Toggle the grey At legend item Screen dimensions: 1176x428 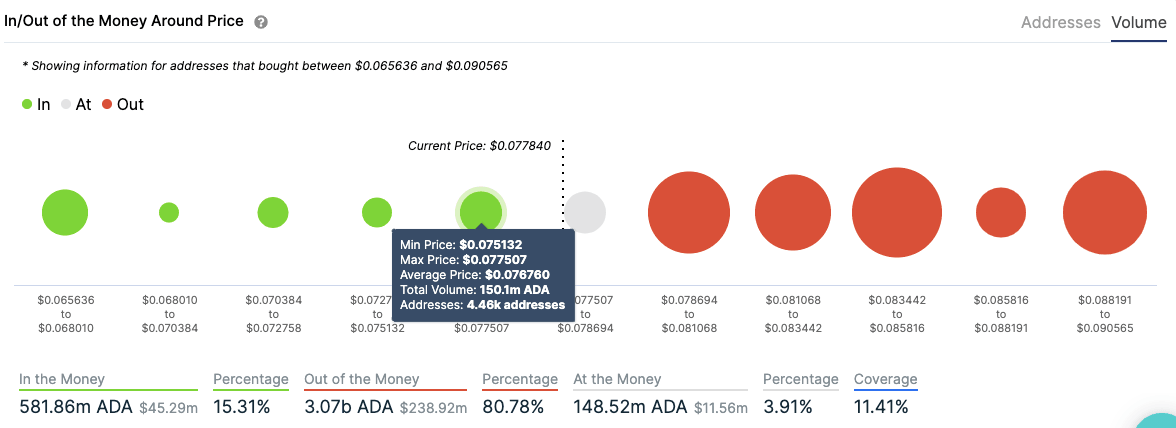(x=75, y=104)
